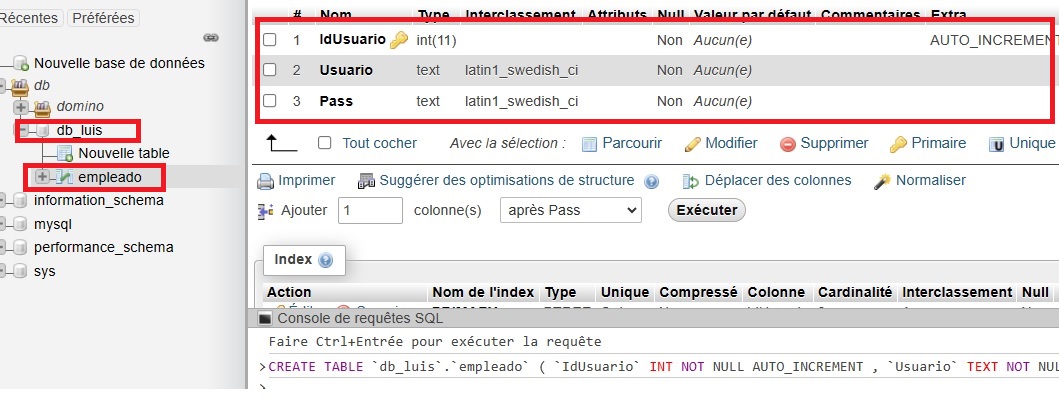This screenshot has height=399, width=1059.
Task: Check the Usuario row checkbox
Action: pos(269,70)
